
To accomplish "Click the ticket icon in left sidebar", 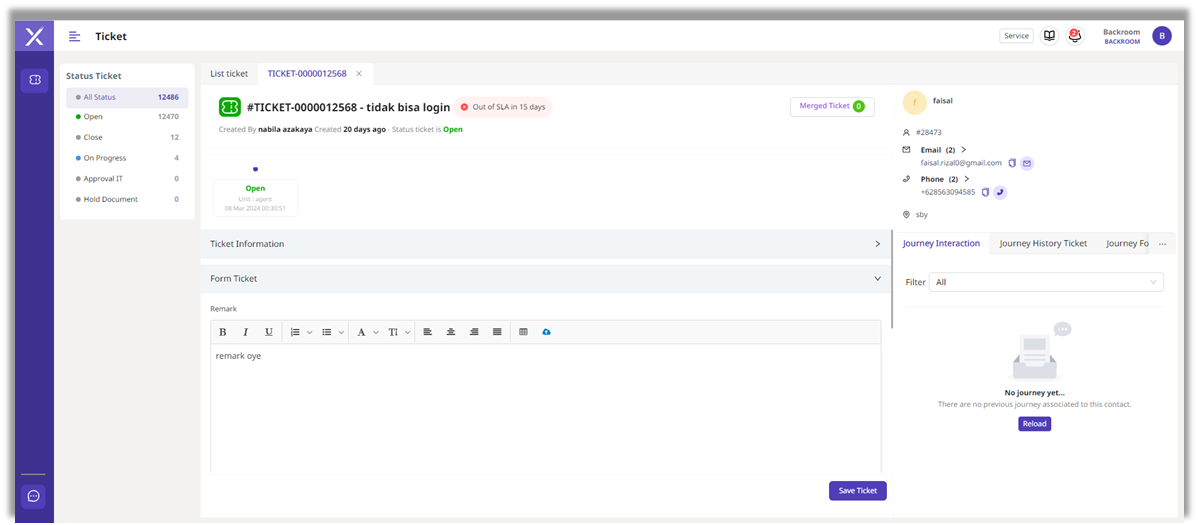I will pyautogui.click(x=34, y=79).
